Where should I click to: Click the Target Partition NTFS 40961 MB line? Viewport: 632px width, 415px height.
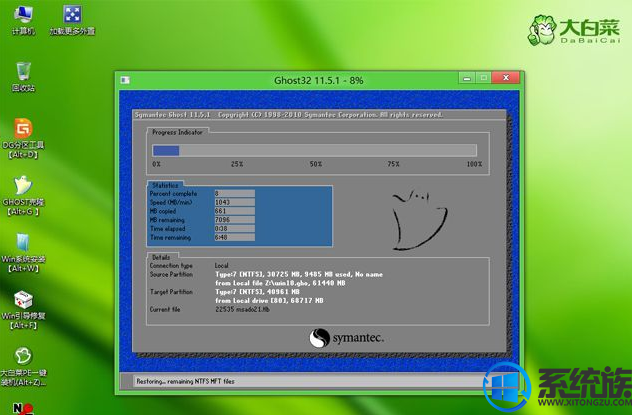(x=257, y=292)
